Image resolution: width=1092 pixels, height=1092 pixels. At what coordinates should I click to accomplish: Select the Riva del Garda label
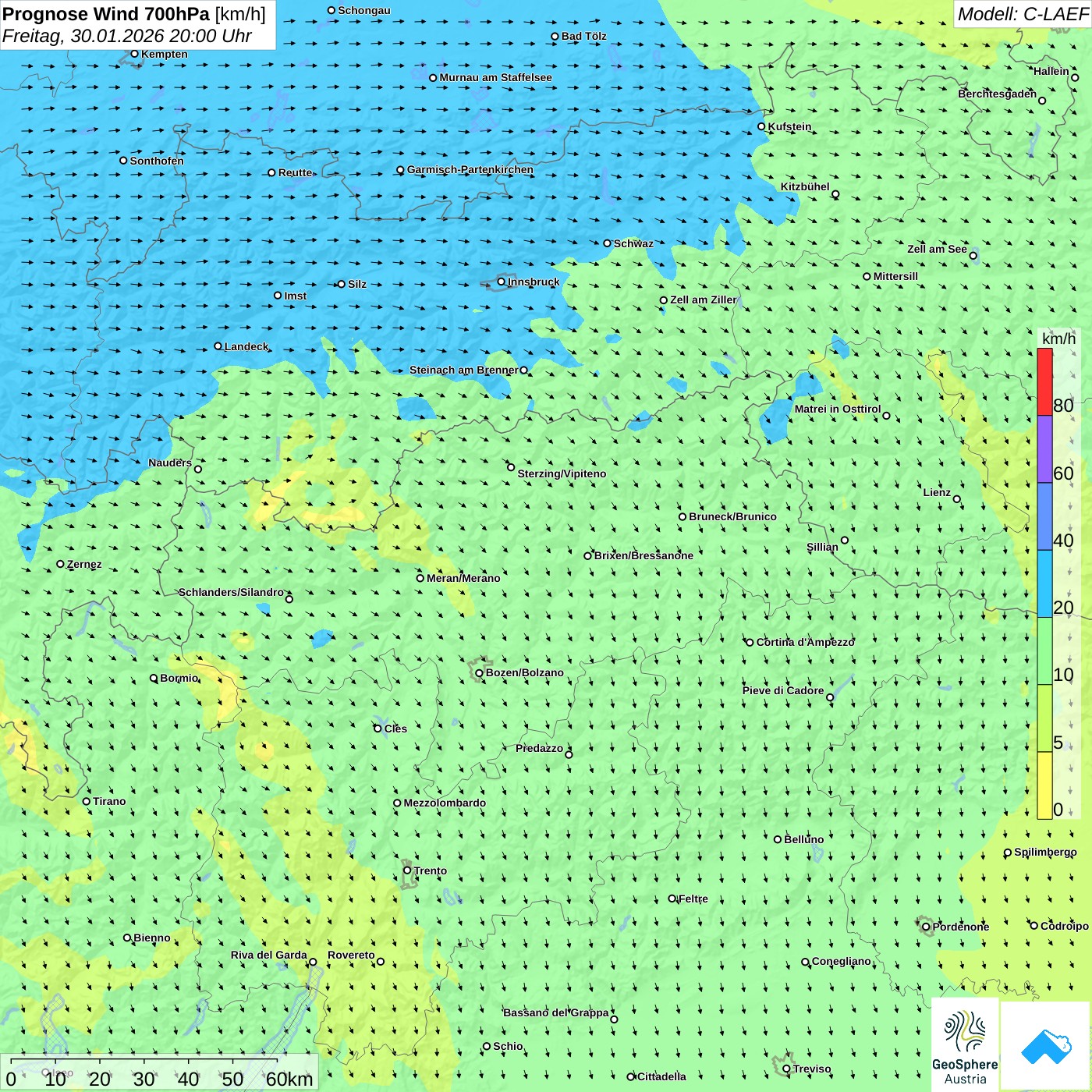[x=269, y=955]
